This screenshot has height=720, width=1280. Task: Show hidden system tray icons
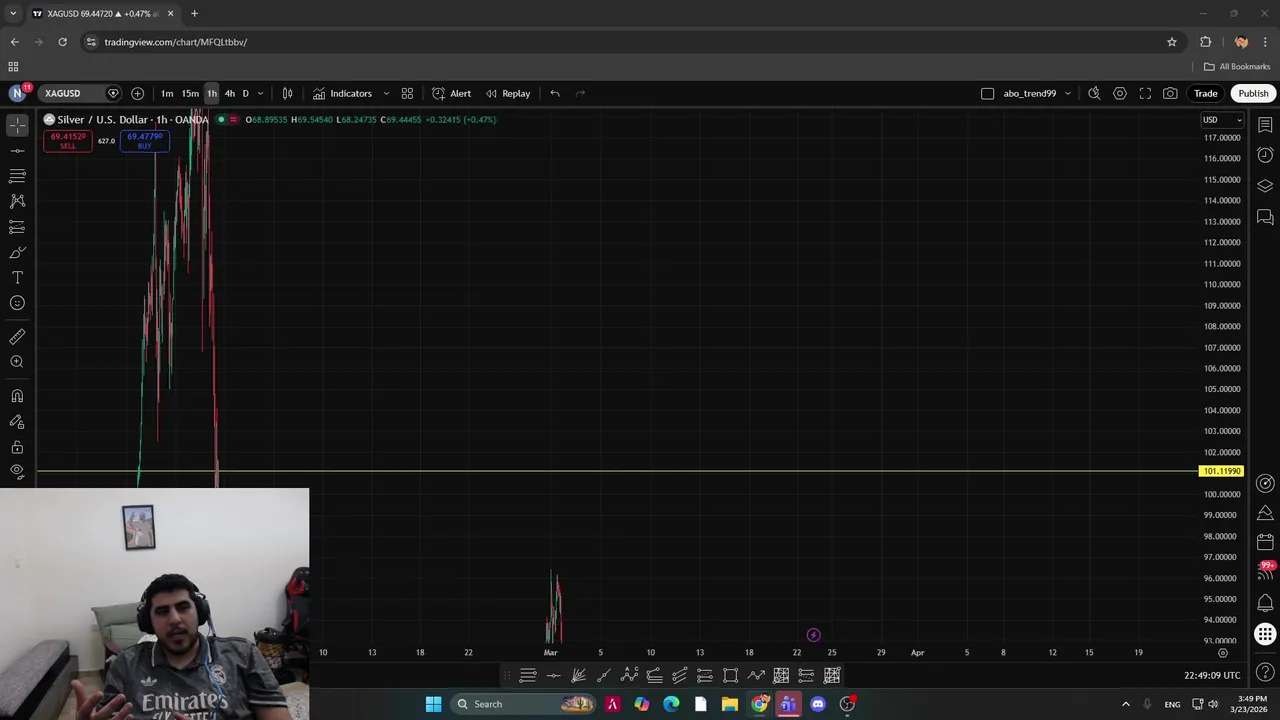pyautogui.click(x=1126, y=704)
